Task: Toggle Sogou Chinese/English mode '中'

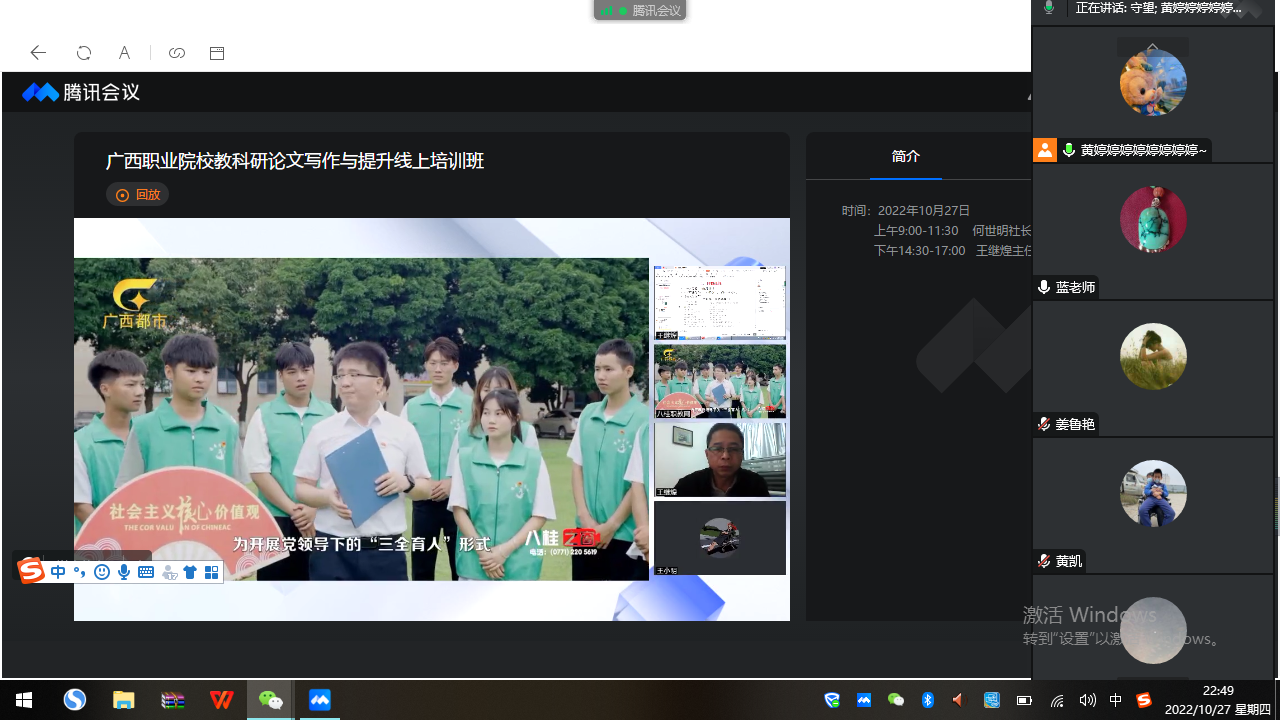Action: click(58, 572)
